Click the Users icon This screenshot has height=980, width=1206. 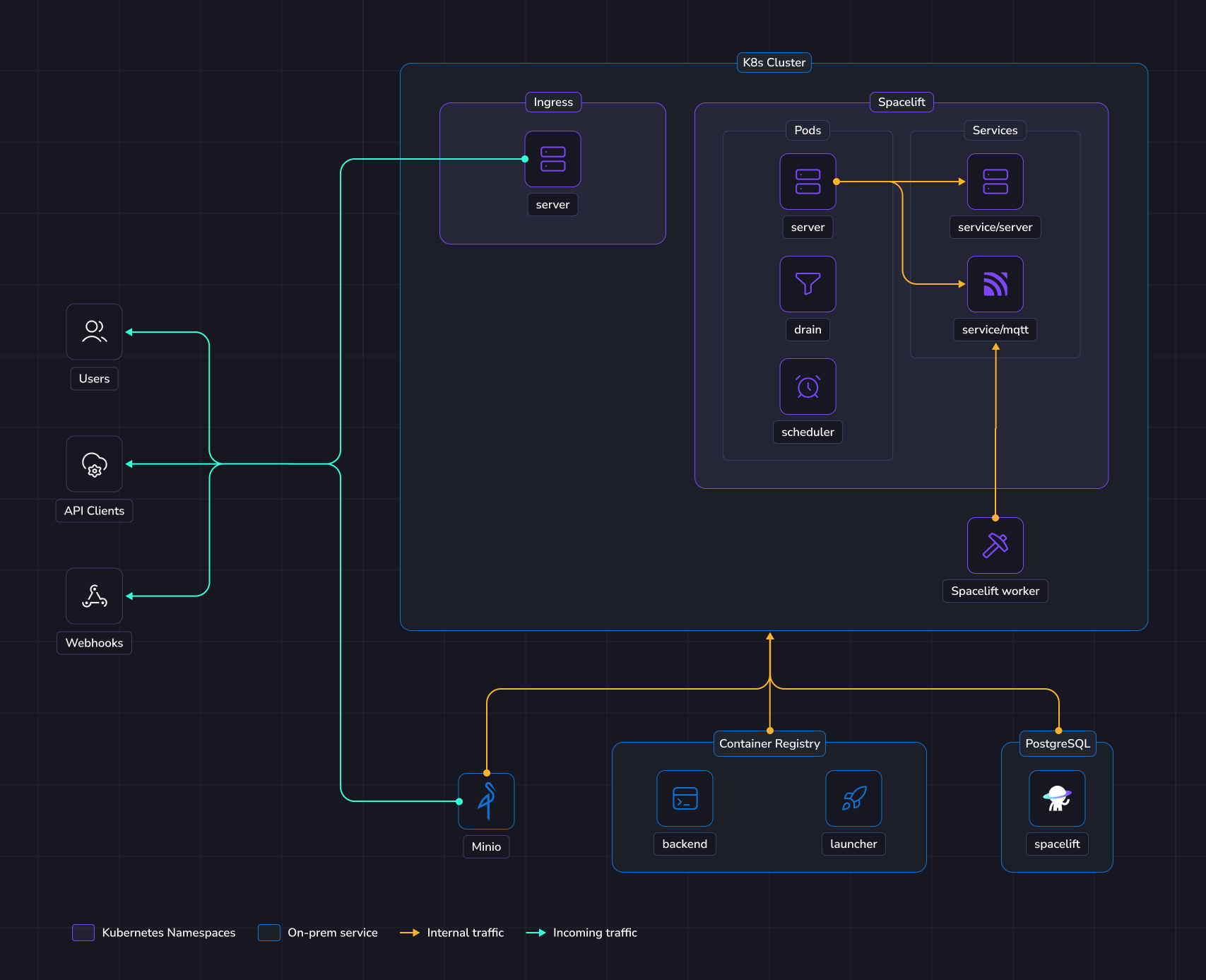click(x=94, y=331)
